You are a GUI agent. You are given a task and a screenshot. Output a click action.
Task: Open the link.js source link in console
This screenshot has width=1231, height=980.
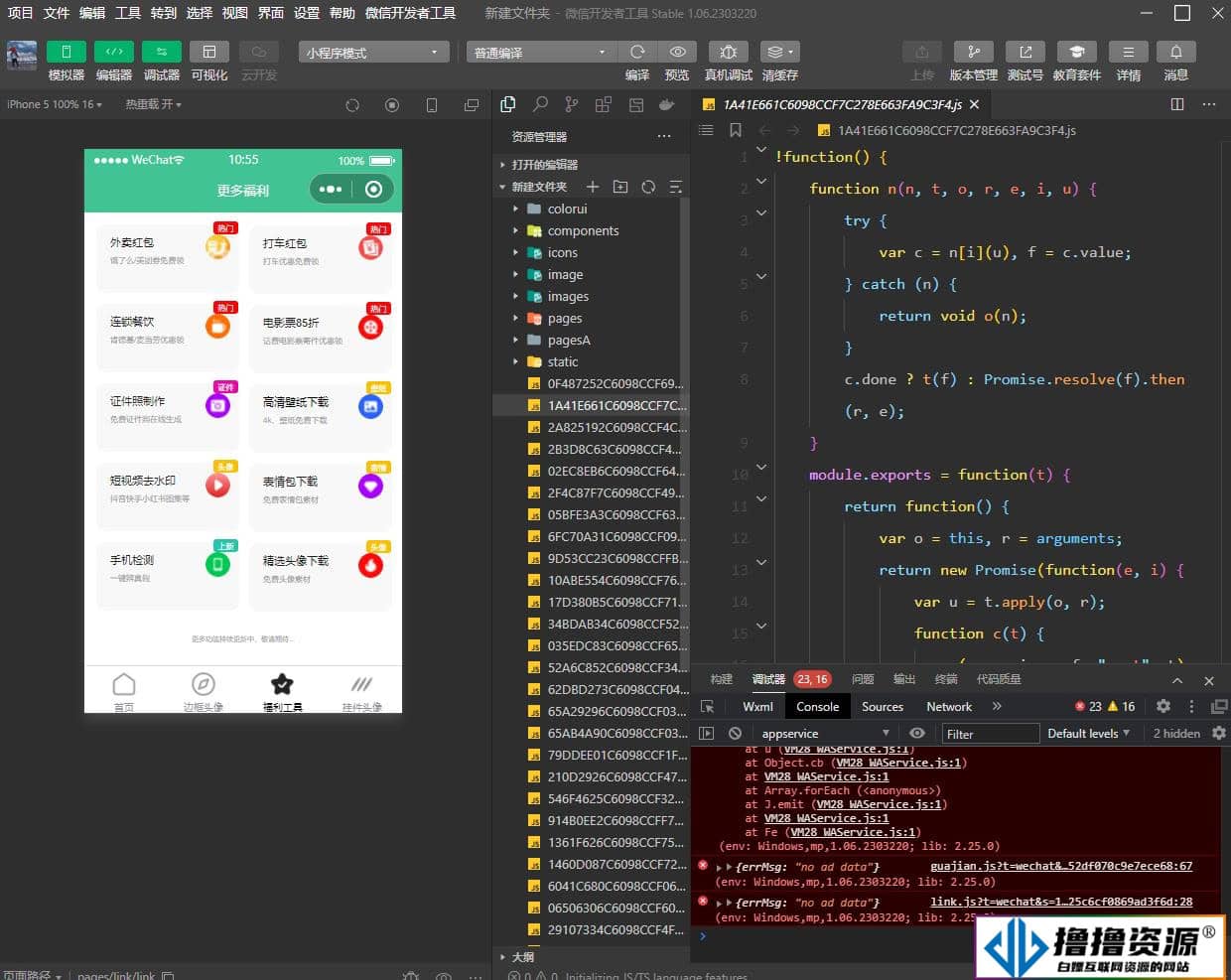[x=1061, y=902]
